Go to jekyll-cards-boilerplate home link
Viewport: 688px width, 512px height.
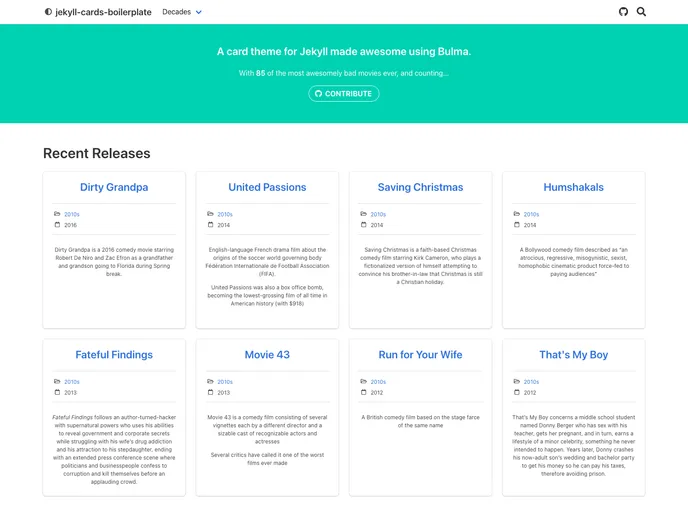[x=103, y=12]
